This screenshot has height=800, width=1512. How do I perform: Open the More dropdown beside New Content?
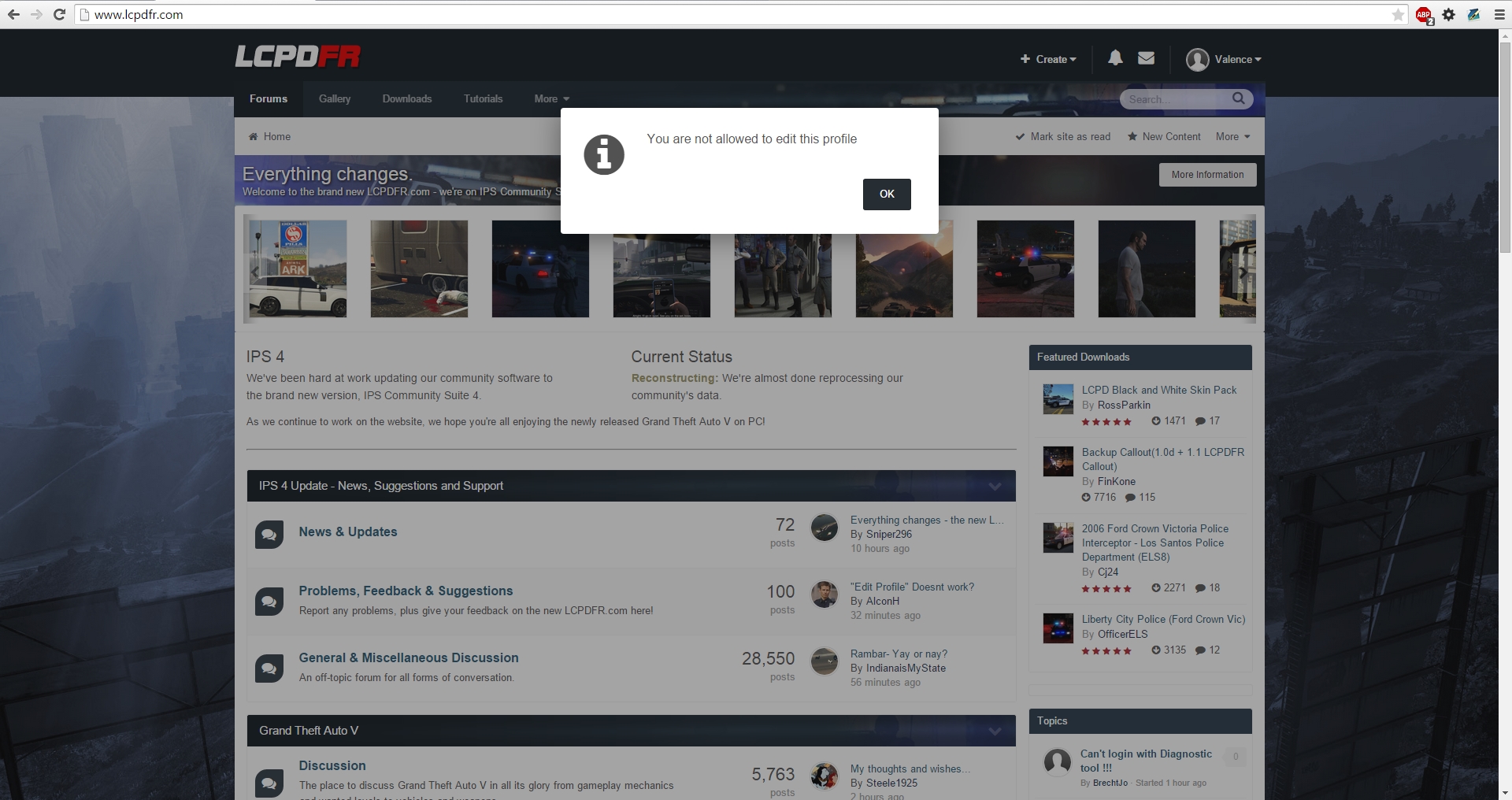point(1233,136)
